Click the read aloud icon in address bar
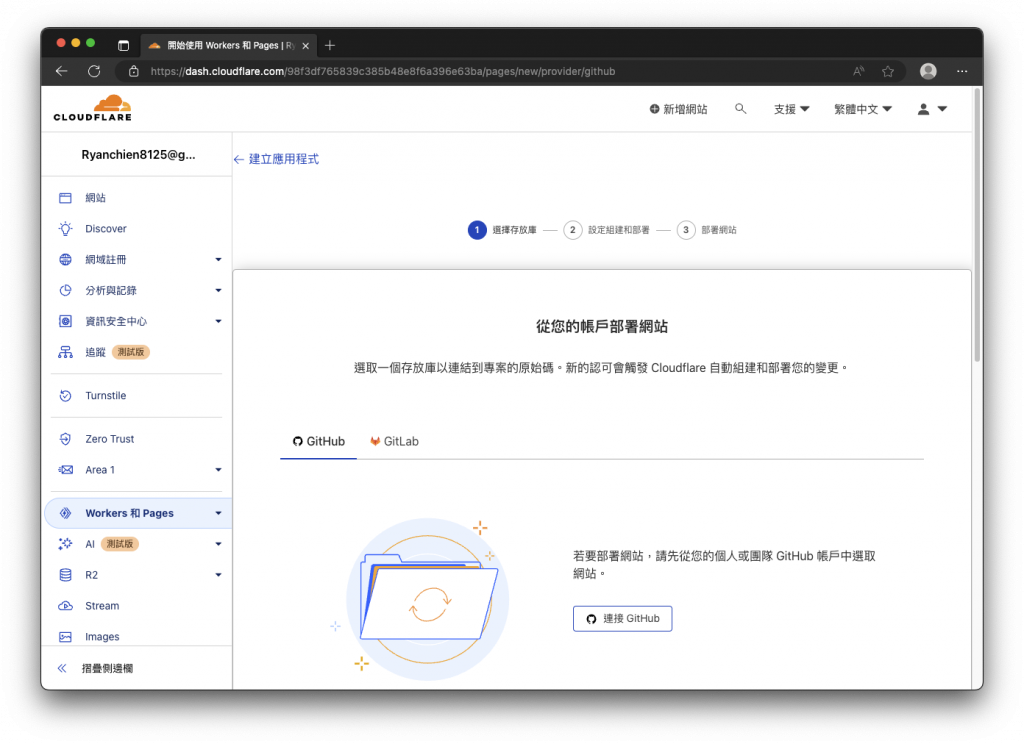1024x744 pixels. coord(859,71)
